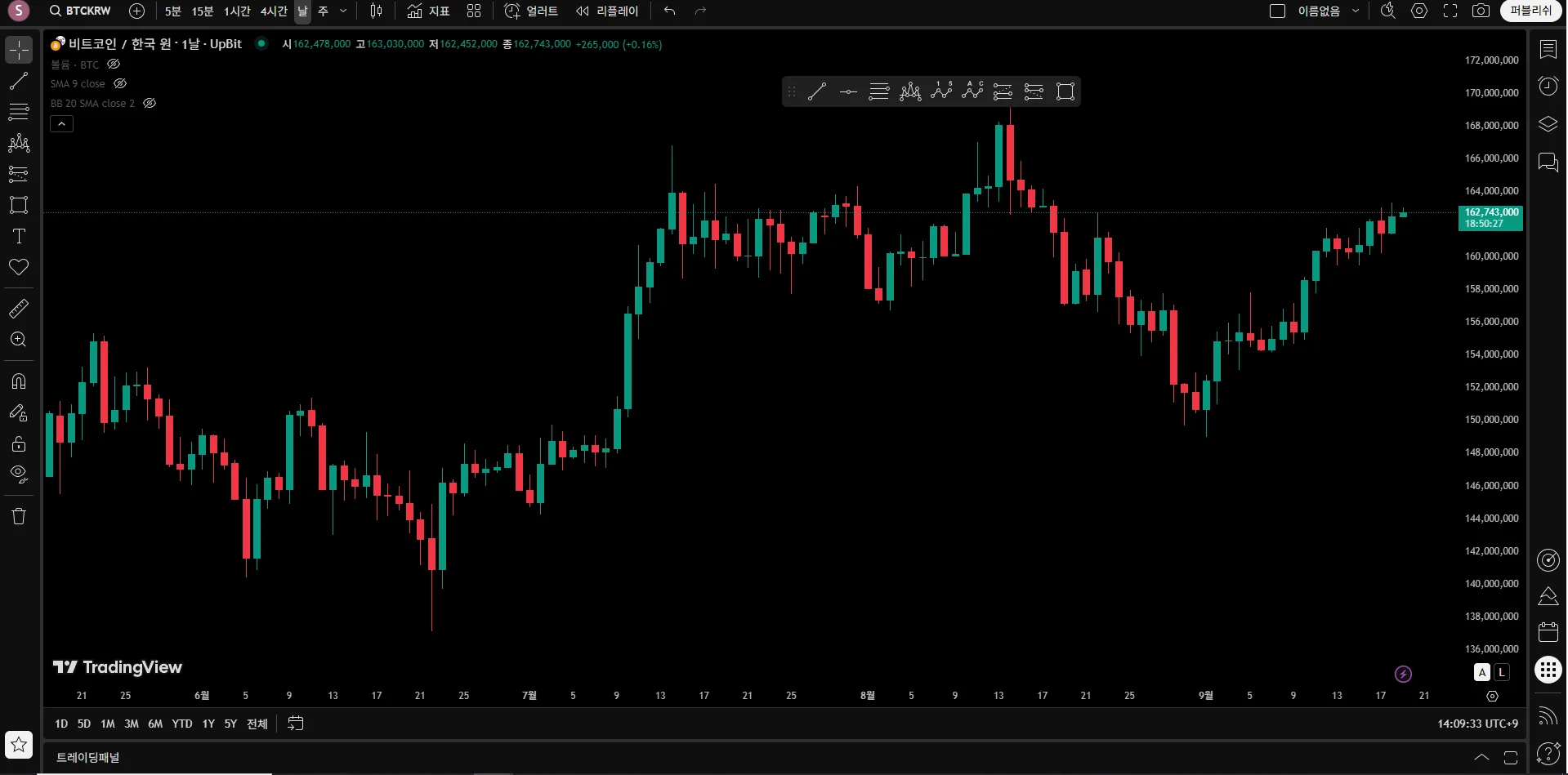Open the layout setup square icon
This screenshot has height=775, width=1568.
(x=1278, y=11)
